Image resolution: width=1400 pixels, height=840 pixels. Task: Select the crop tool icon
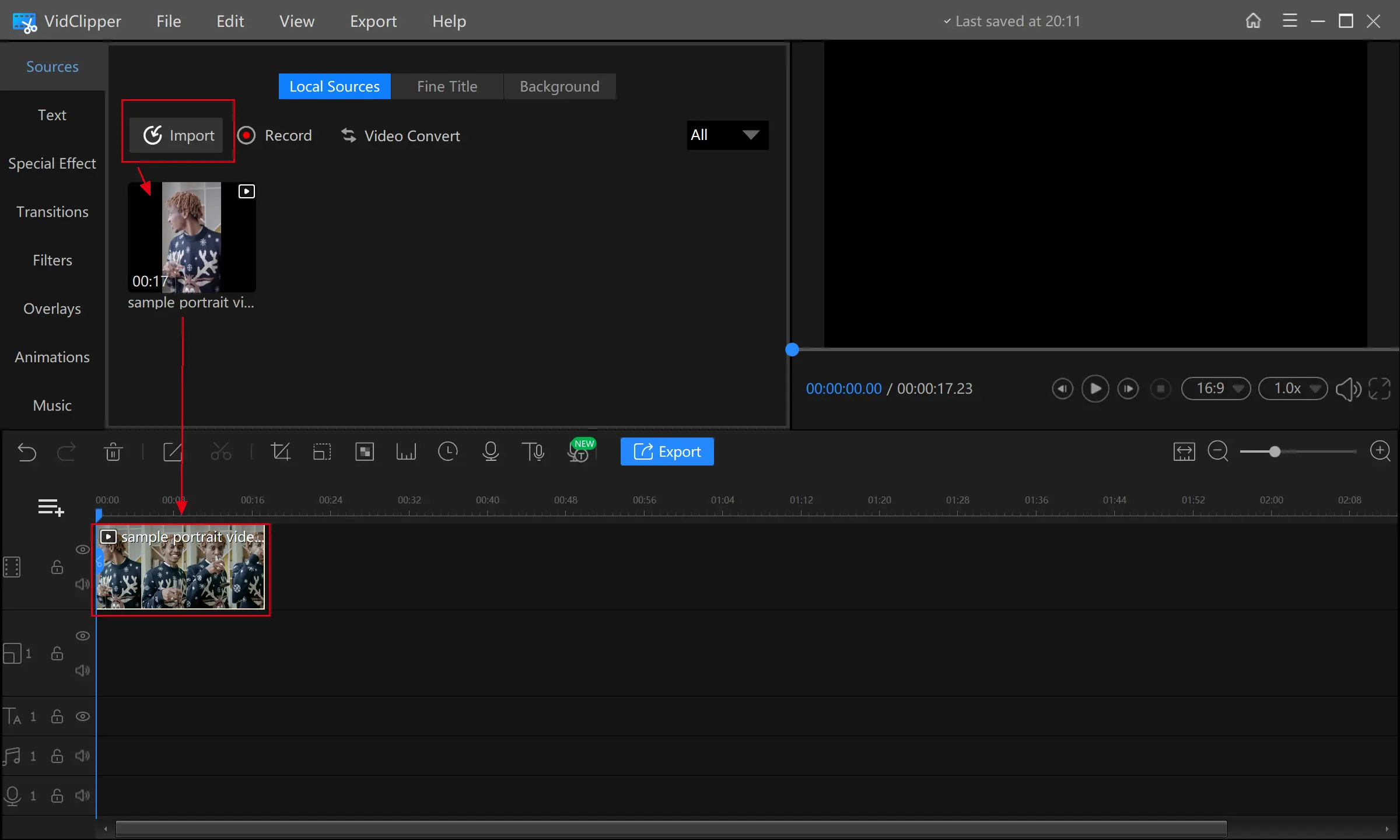[281, 451]
